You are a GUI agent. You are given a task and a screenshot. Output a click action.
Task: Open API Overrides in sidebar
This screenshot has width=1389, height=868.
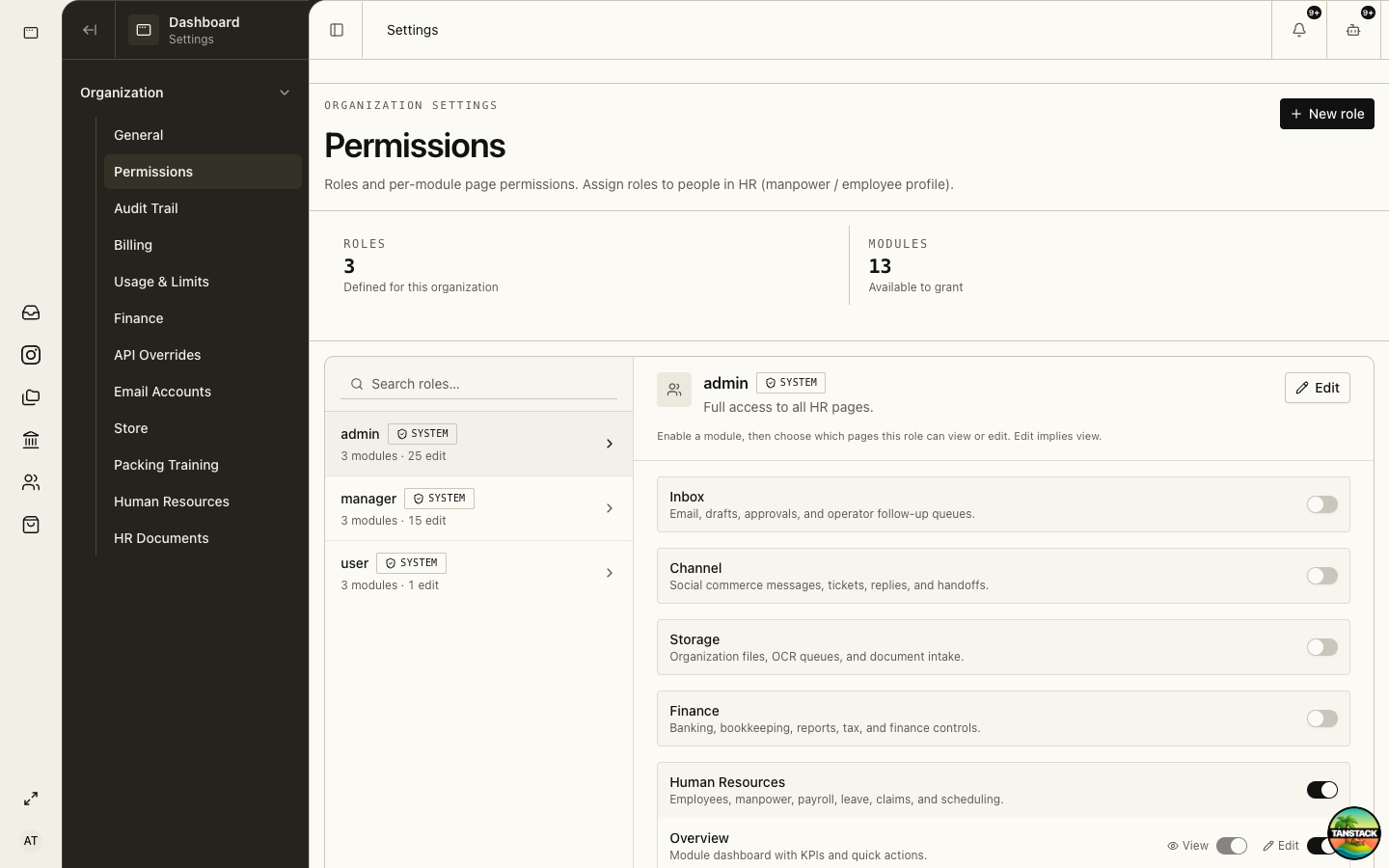click(203, 355)
